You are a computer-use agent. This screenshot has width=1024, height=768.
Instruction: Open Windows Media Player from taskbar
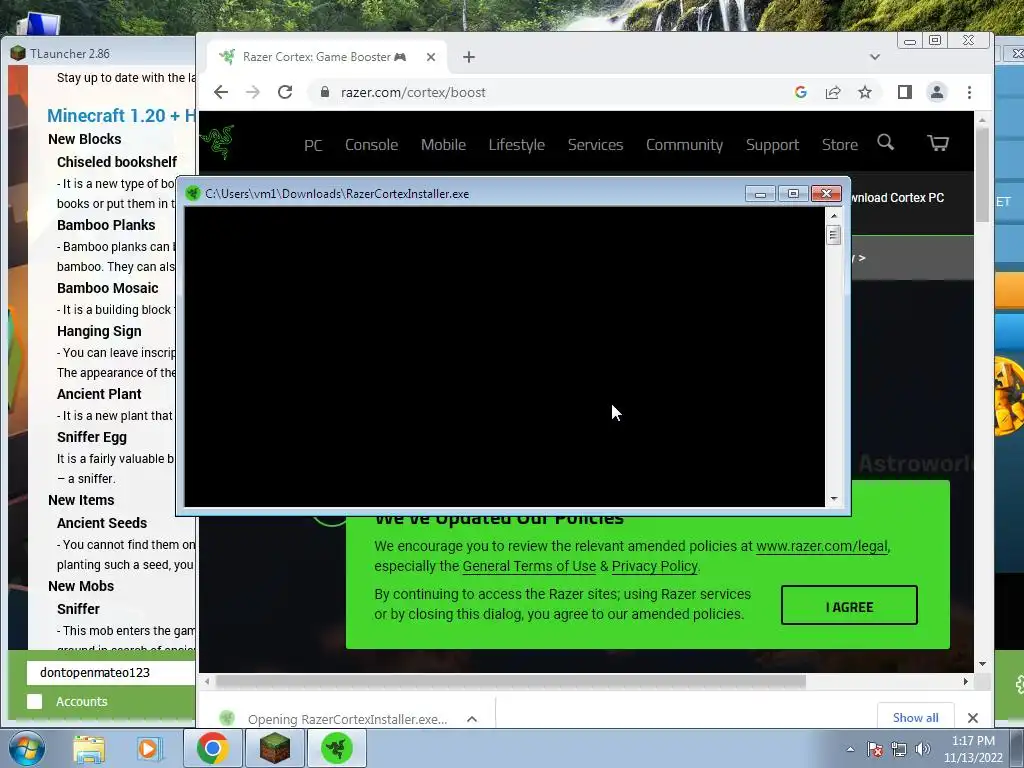click(x=148, y=748)
